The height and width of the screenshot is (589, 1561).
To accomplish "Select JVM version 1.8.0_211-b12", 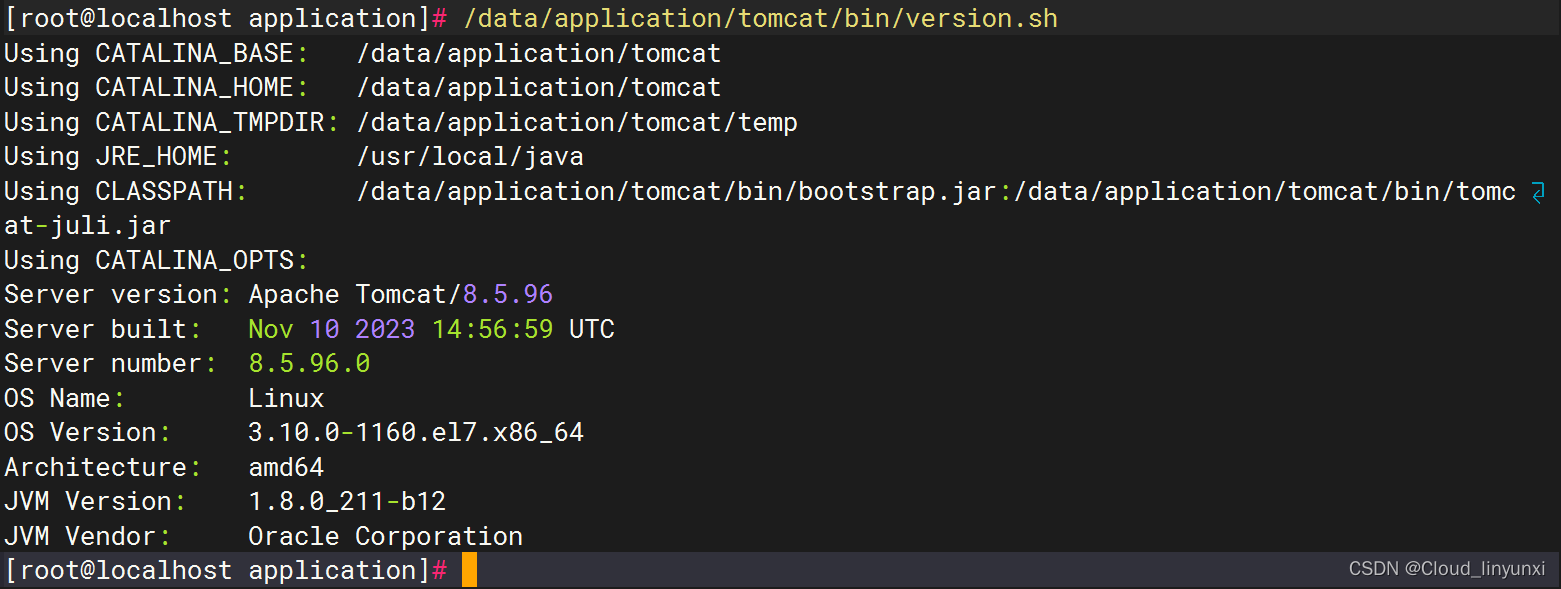I will click(x=347, y=502).
